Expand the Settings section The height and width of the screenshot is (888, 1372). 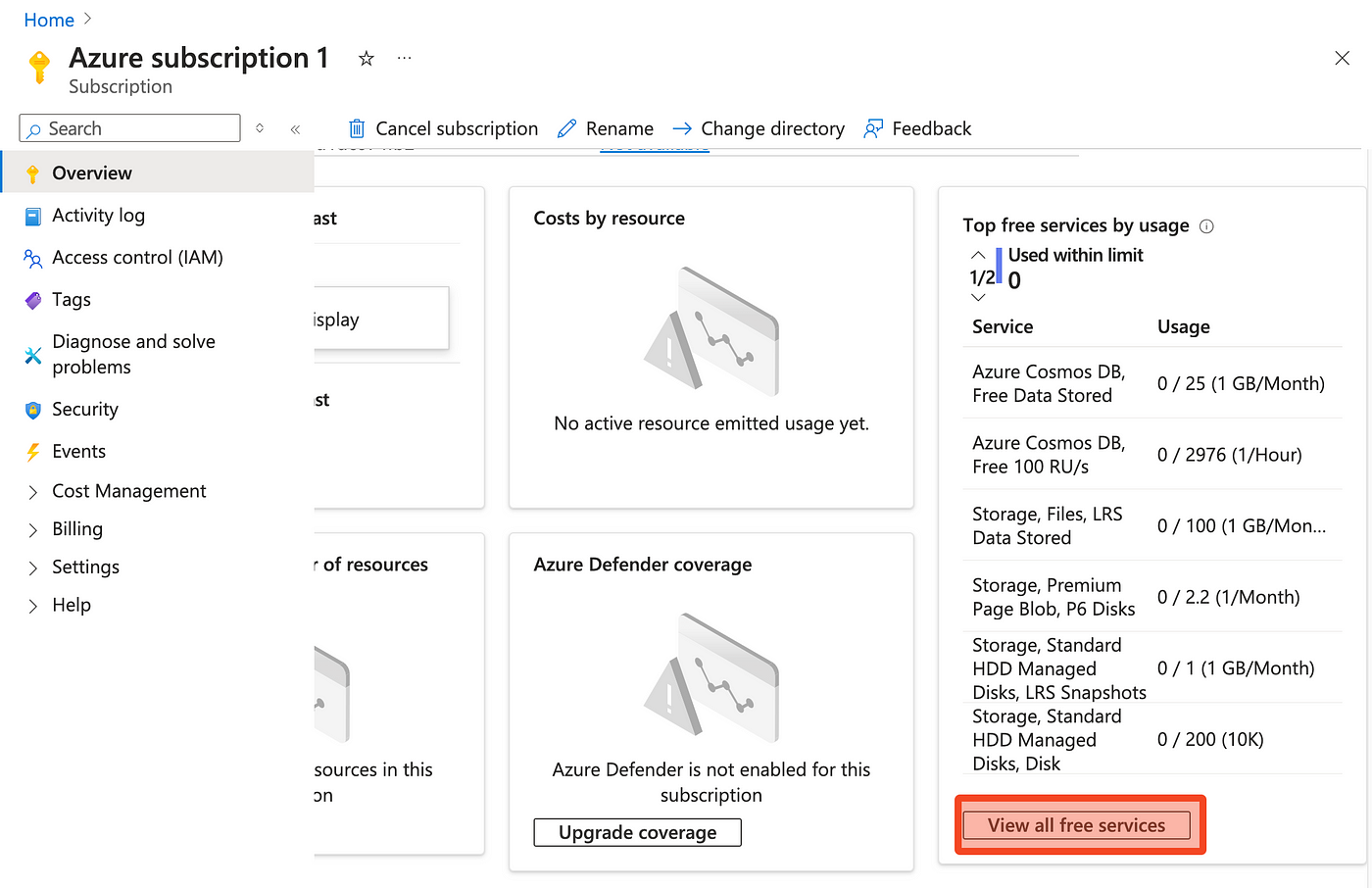32,568
